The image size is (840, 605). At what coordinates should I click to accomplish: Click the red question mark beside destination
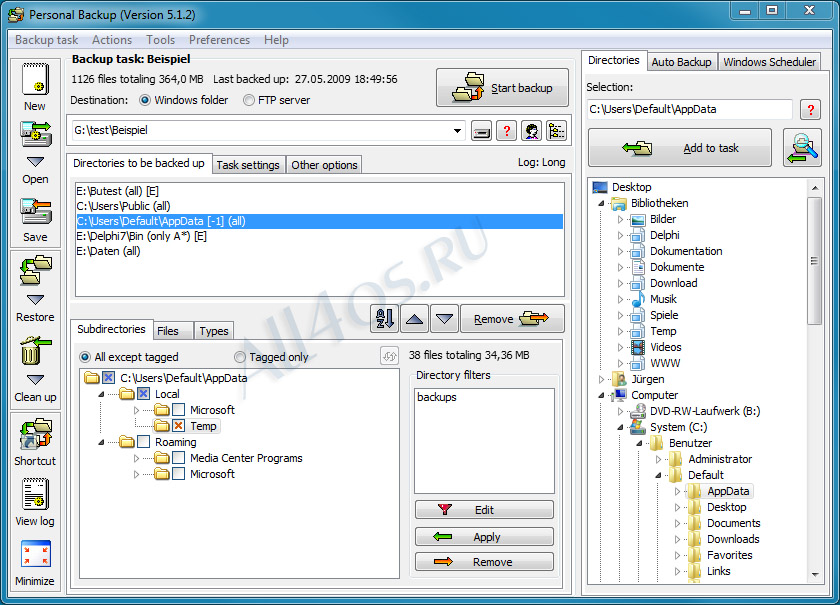click(x=506, y=131)
